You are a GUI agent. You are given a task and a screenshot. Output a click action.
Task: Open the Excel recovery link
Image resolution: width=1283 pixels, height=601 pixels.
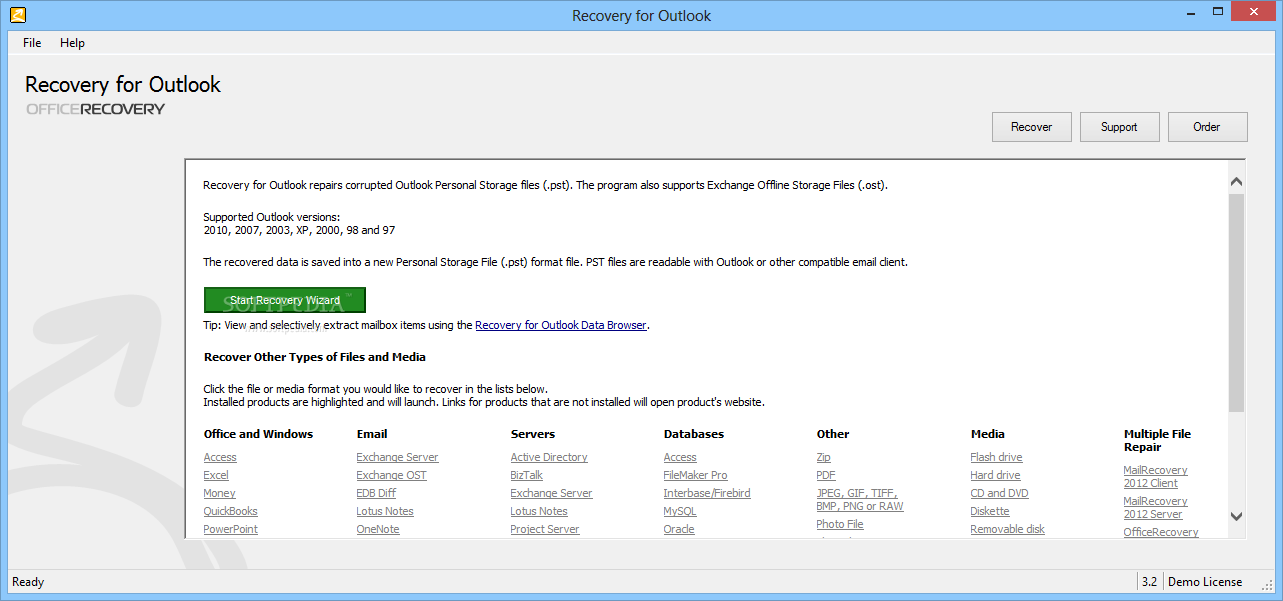(216, 475)
